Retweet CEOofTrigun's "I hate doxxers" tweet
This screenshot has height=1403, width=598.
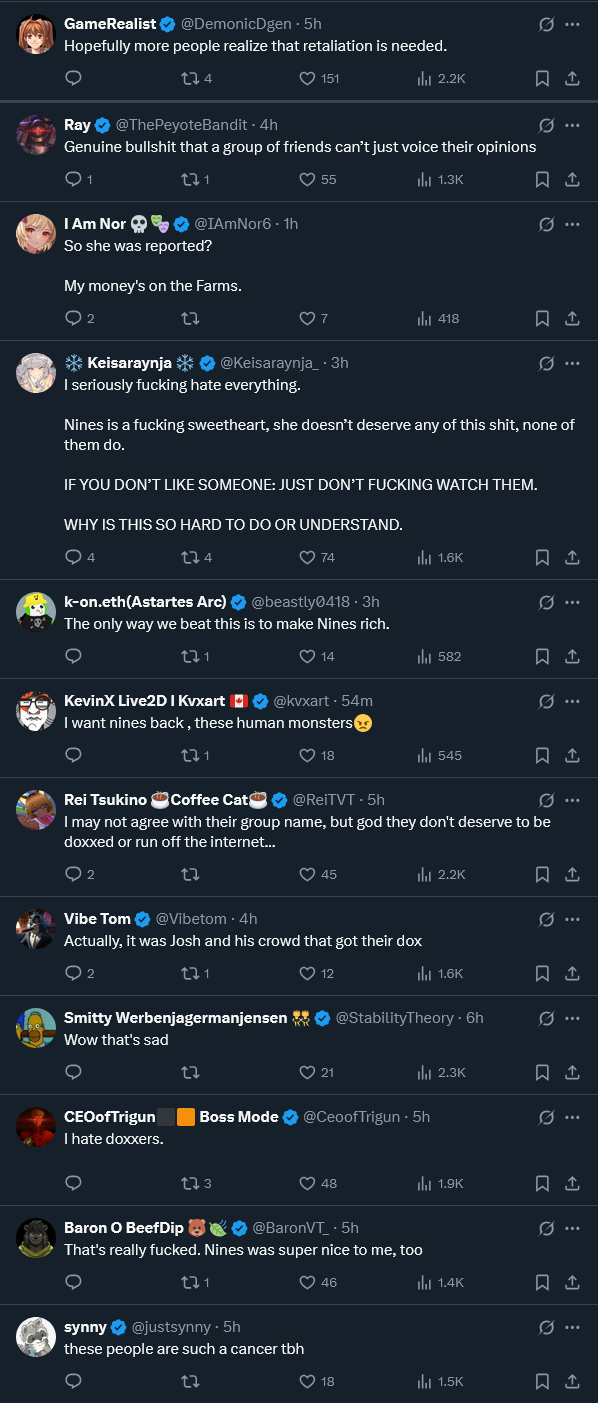195,1183
